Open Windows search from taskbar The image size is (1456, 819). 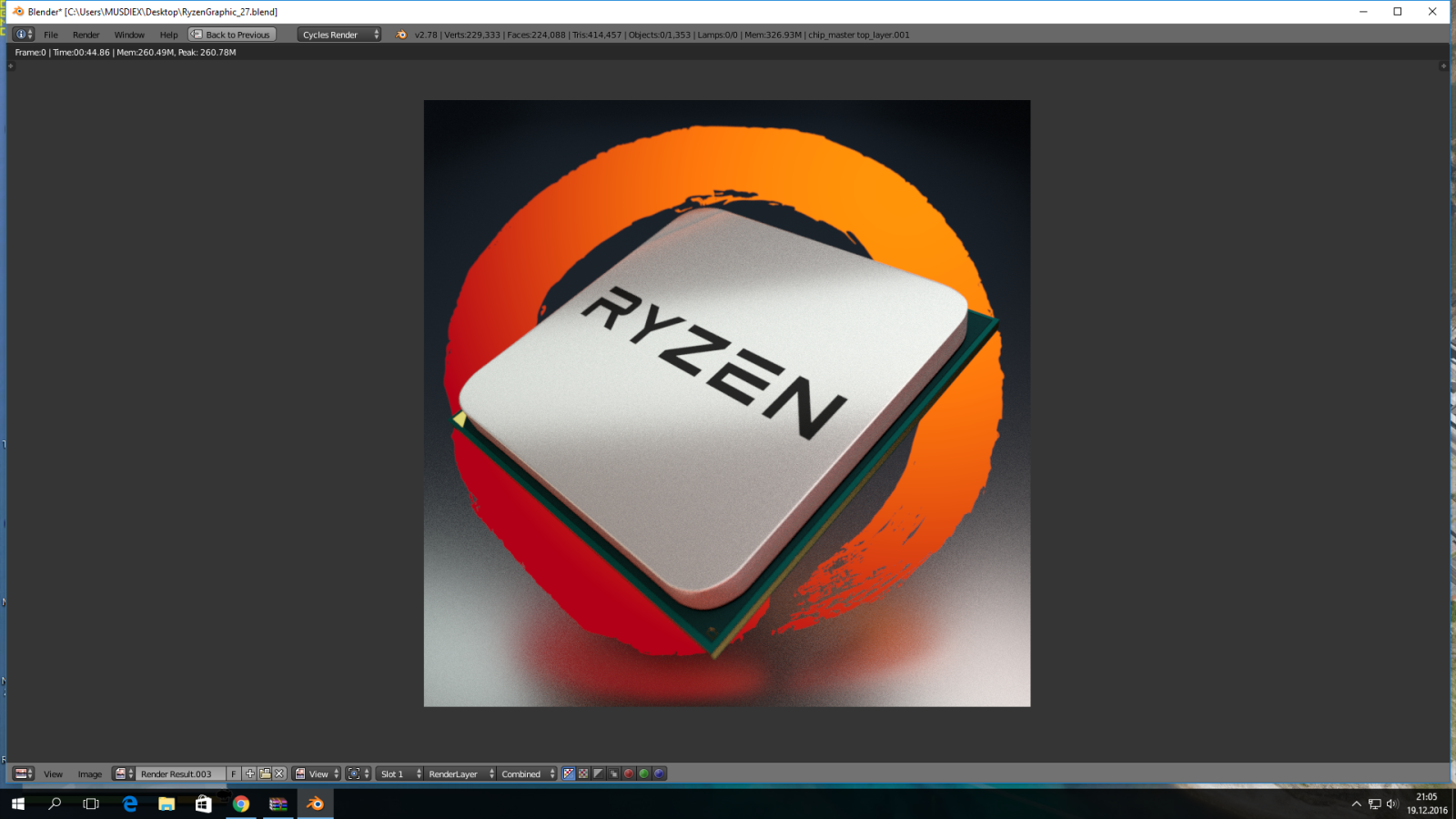(55, 804)
